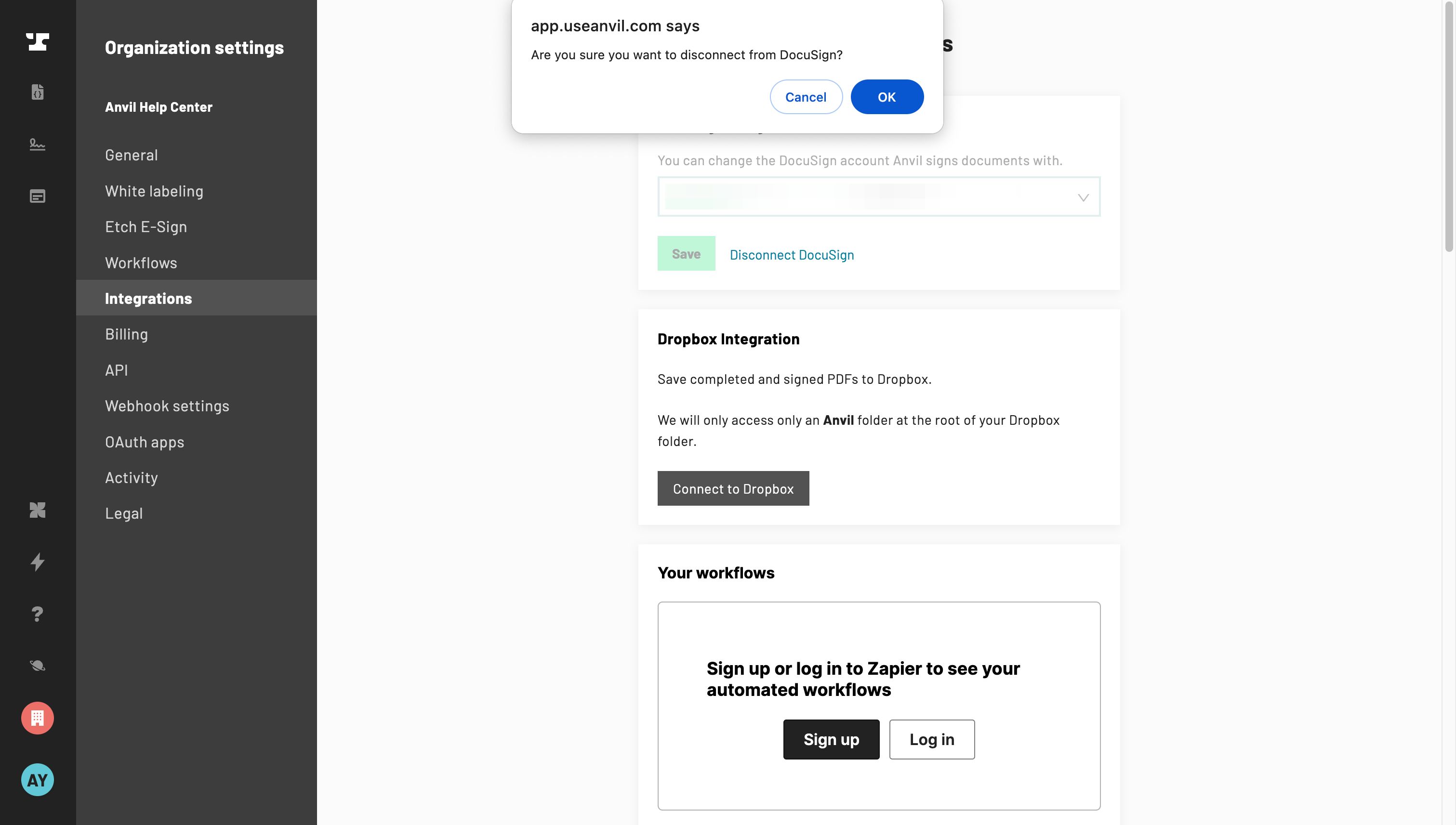The width and height of the screenshot is (1456, 825).
Task: Open the AY user avatar
Action: coord(38,780)
